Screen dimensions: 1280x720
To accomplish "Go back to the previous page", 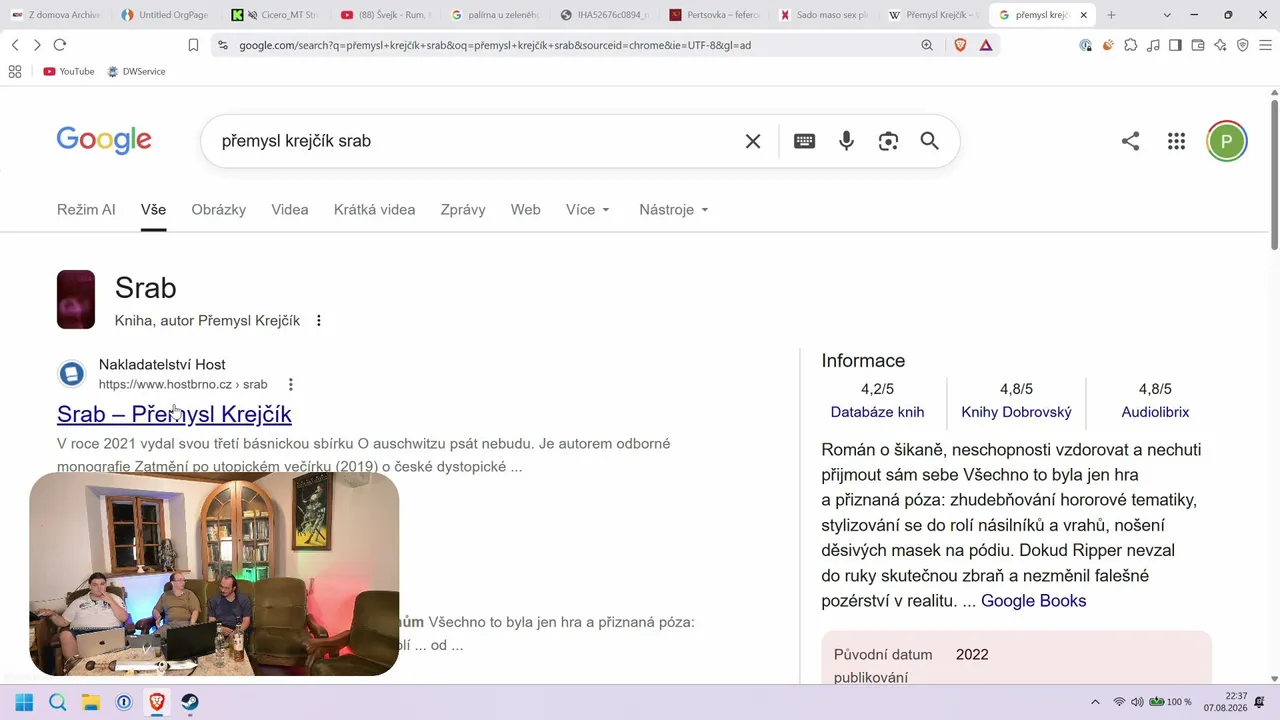I will tap(15, 45).
